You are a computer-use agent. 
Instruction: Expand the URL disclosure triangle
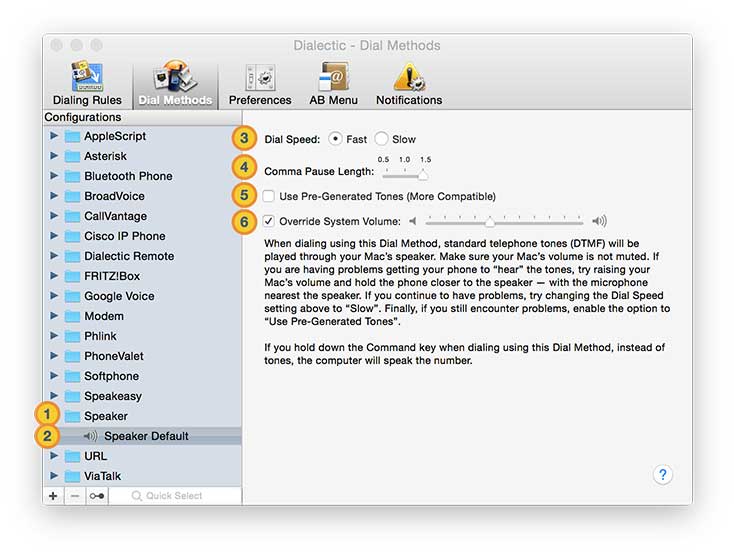[x=54, y=456]
